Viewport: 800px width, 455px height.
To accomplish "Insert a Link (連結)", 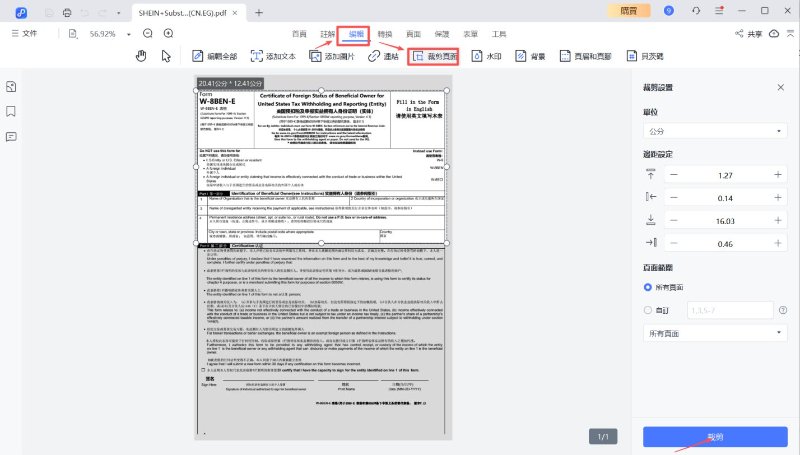I will 383,56.
